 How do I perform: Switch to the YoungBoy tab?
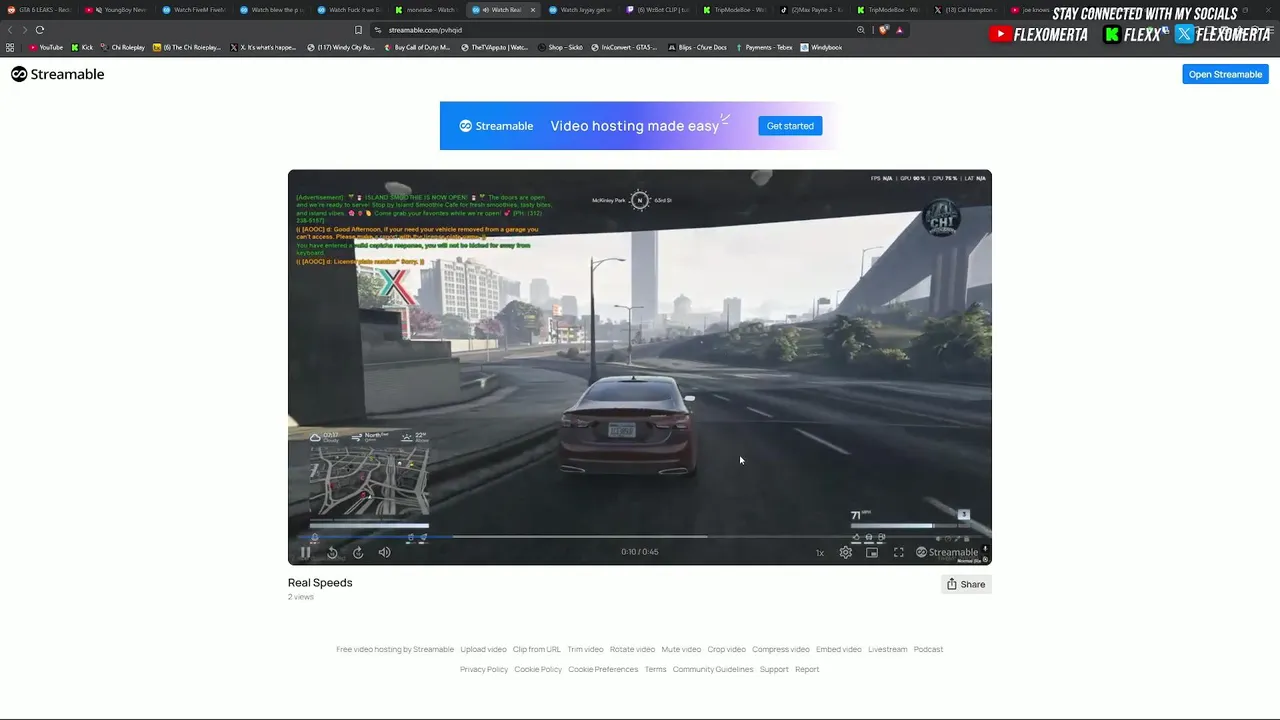(117, 10)
